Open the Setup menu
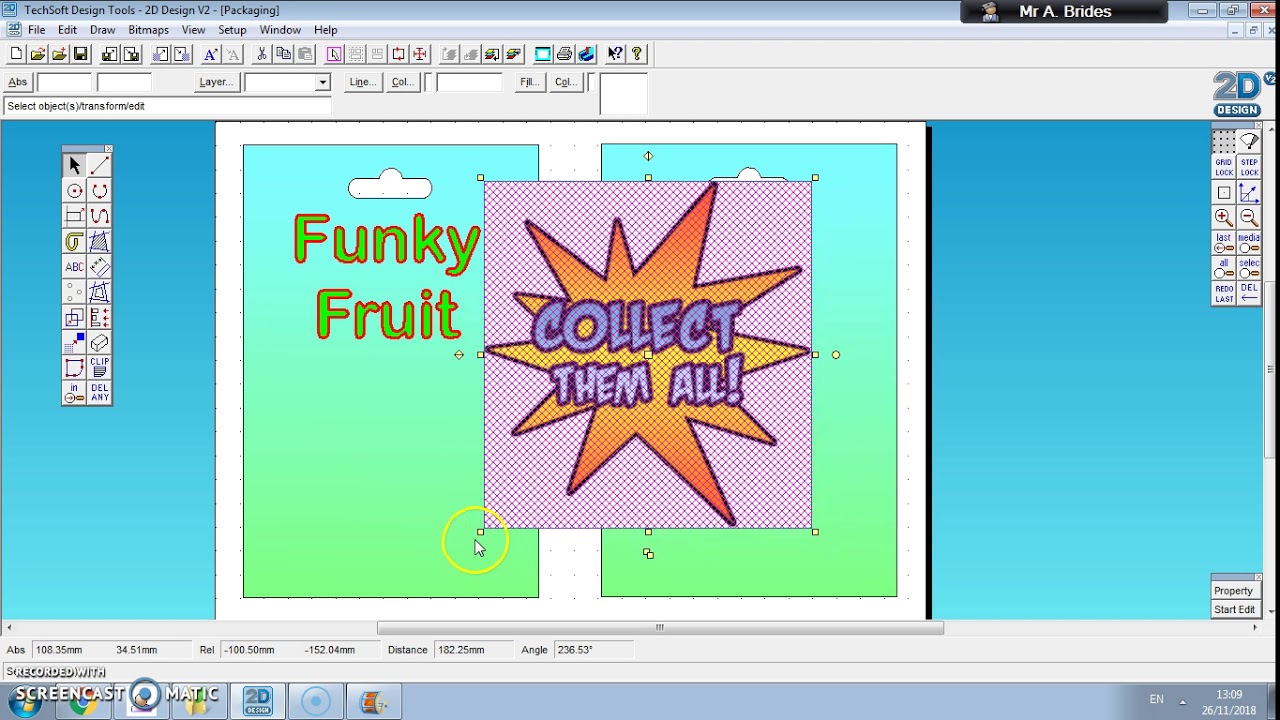Viewport: 1280px width, 720px height. [x=232, y=30]
